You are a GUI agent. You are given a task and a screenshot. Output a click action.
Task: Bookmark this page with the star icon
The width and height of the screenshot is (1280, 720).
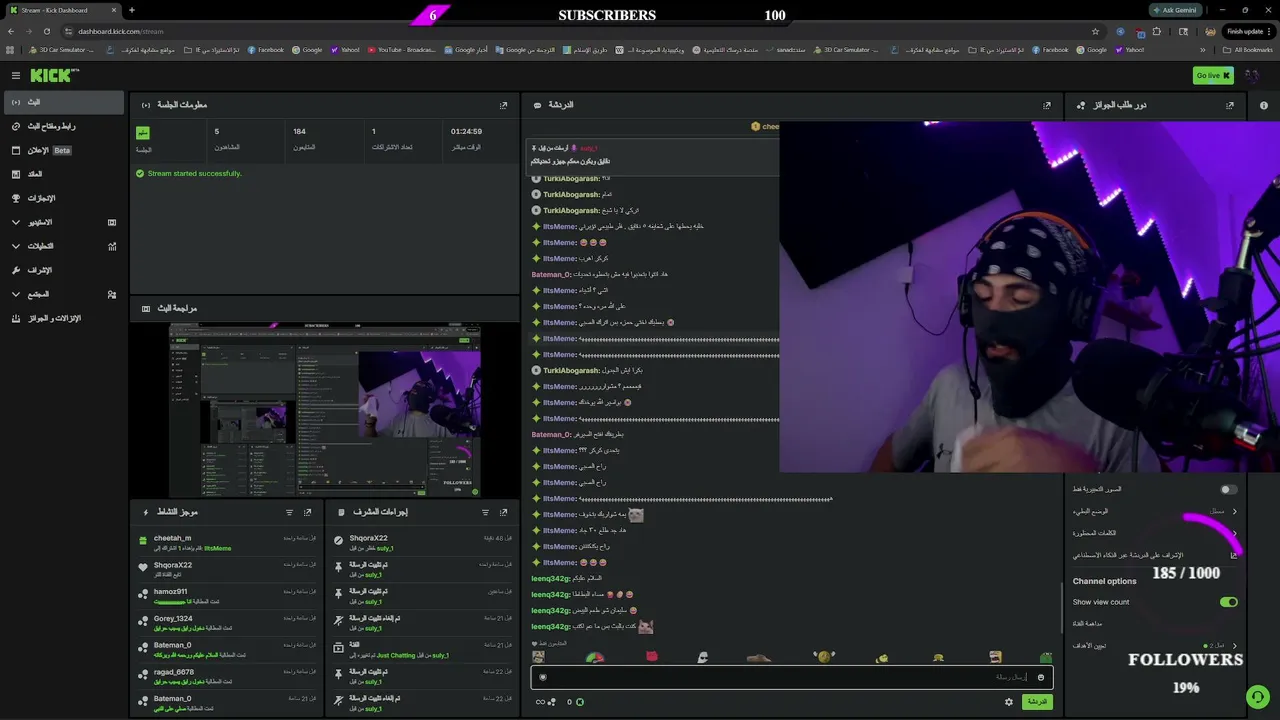pos(1096,31)
